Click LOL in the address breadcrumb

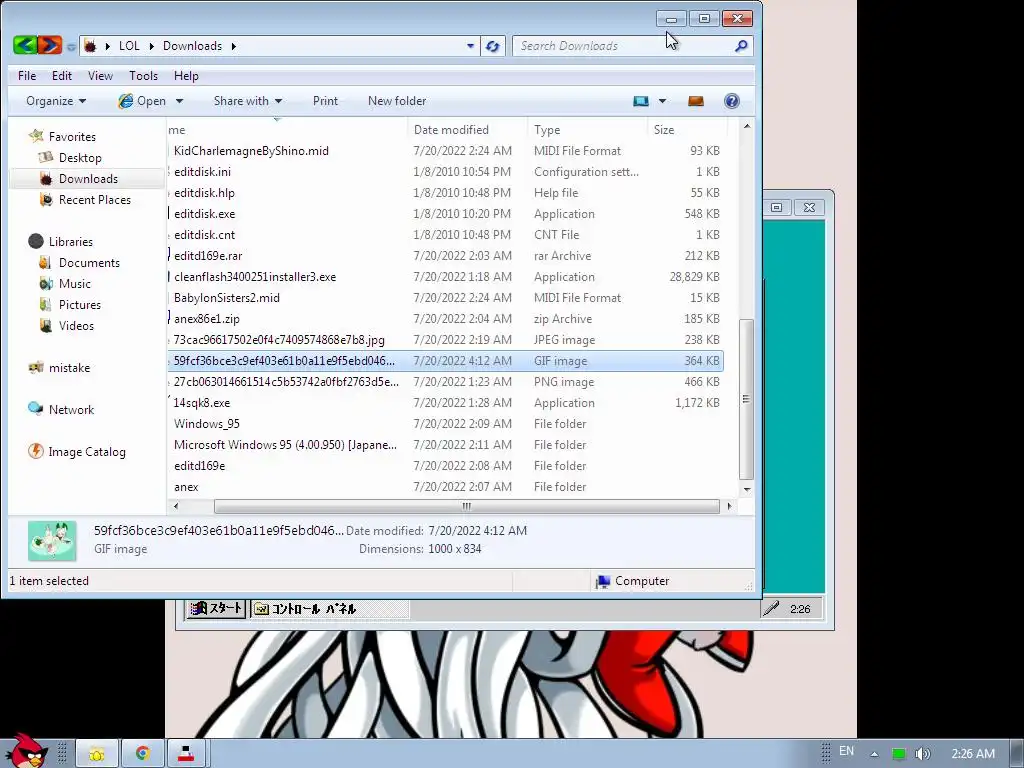(129, 46)
